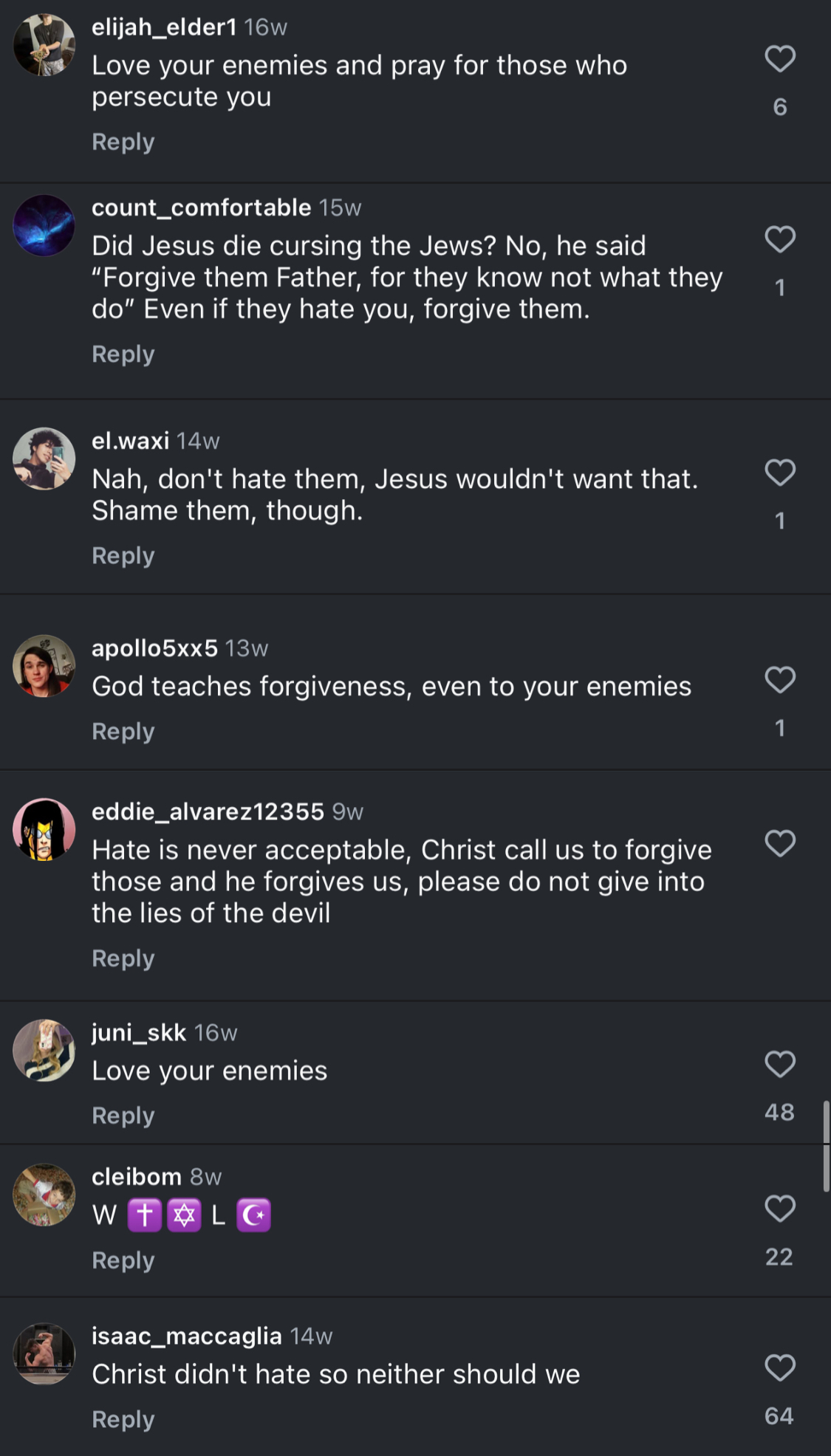Tap the heart on juni_skk's comment
This screenshot has width=831, height=1456.
[779, 1065]
